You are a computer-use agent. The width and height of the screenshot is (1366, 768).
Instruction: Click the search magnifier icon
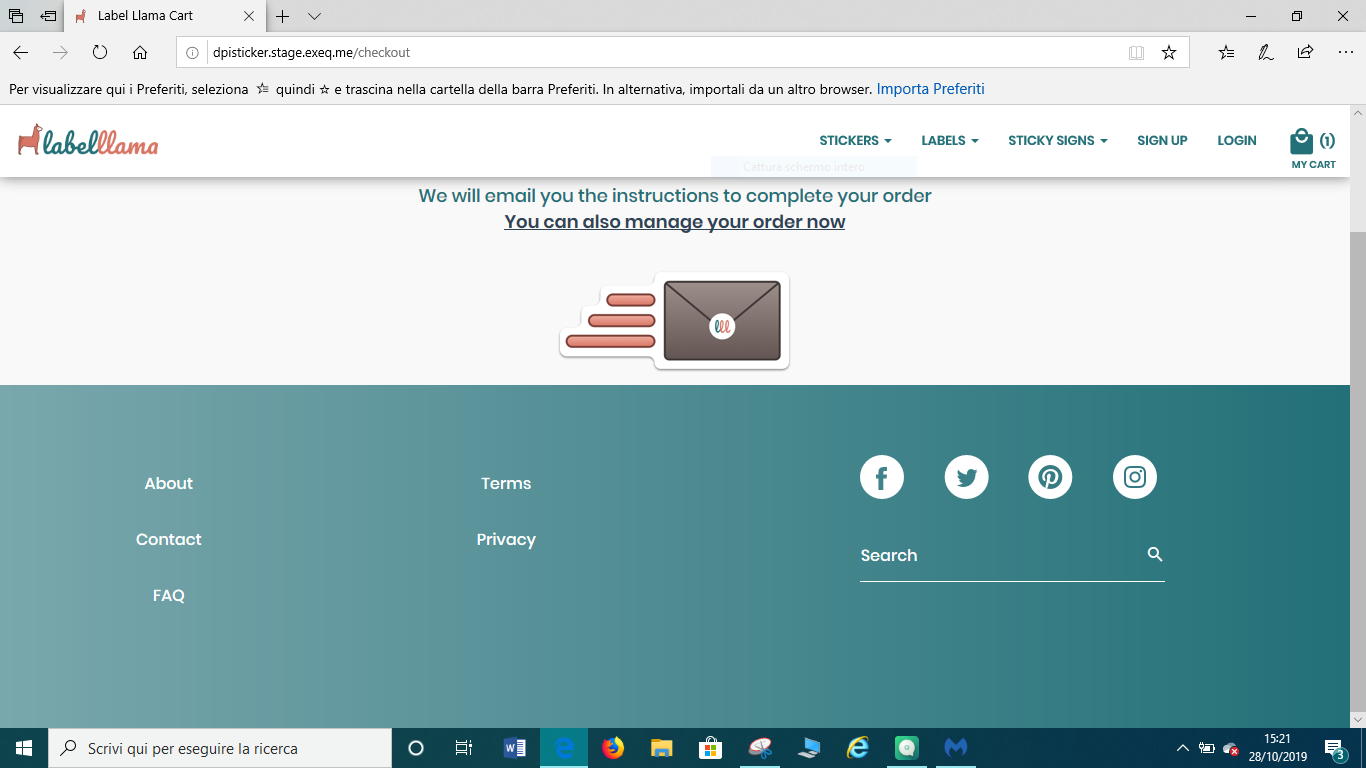1155,554
